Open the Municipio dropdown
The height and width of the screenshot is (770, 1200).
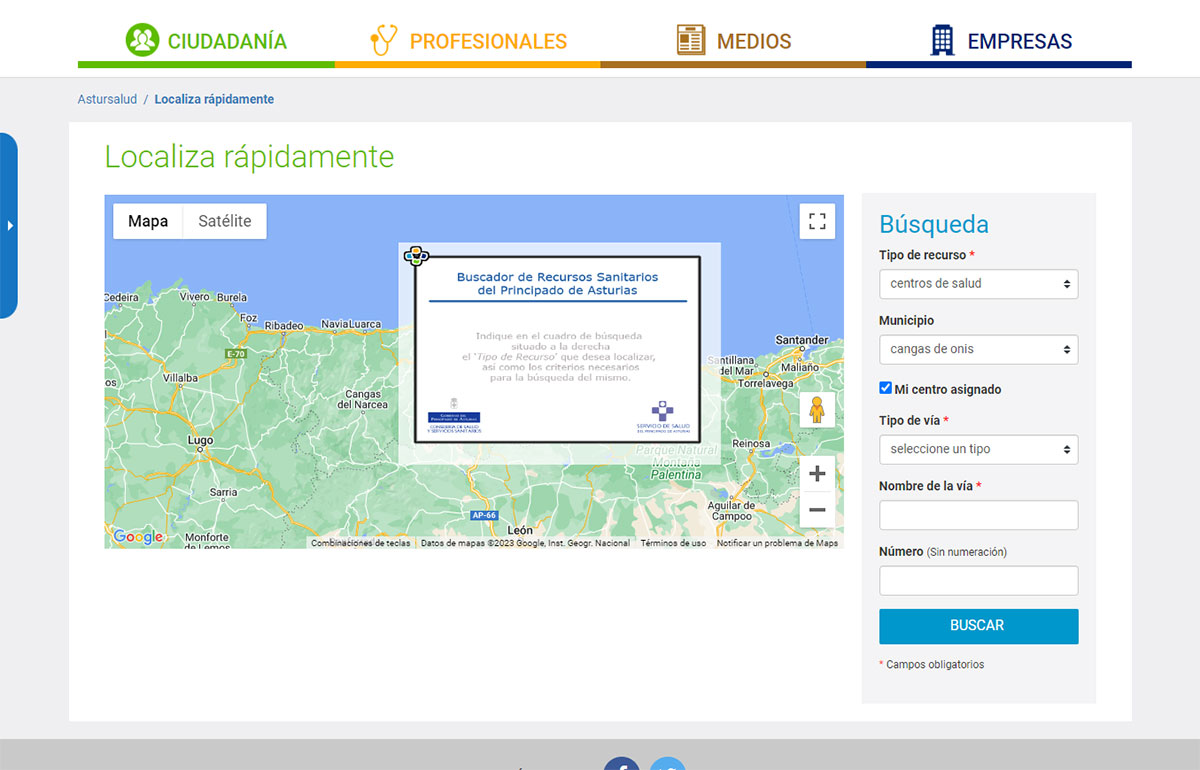(978, 350)
